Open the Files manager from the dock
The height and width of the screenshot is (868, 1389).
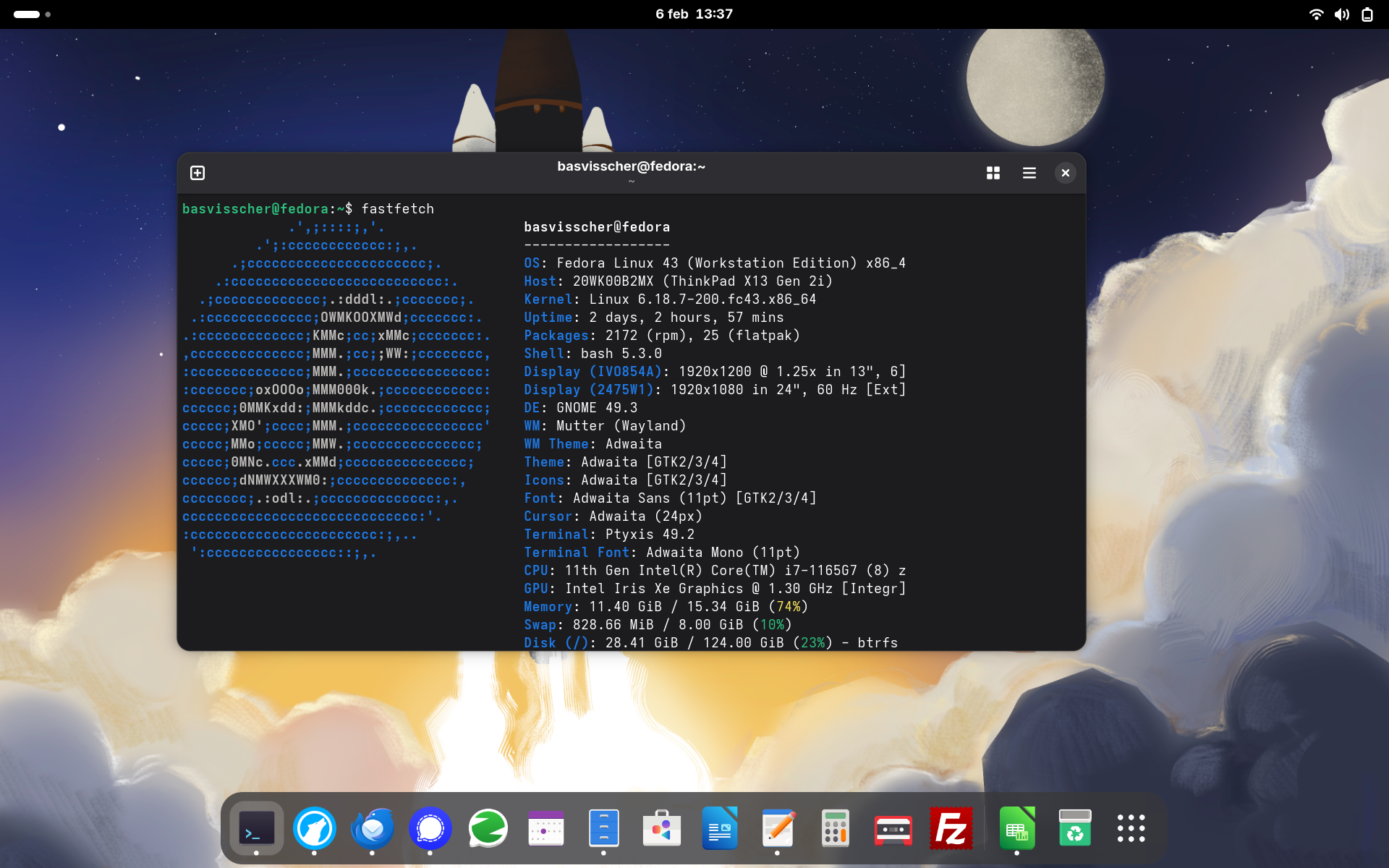pyautogui.click(x=604, y=828)
